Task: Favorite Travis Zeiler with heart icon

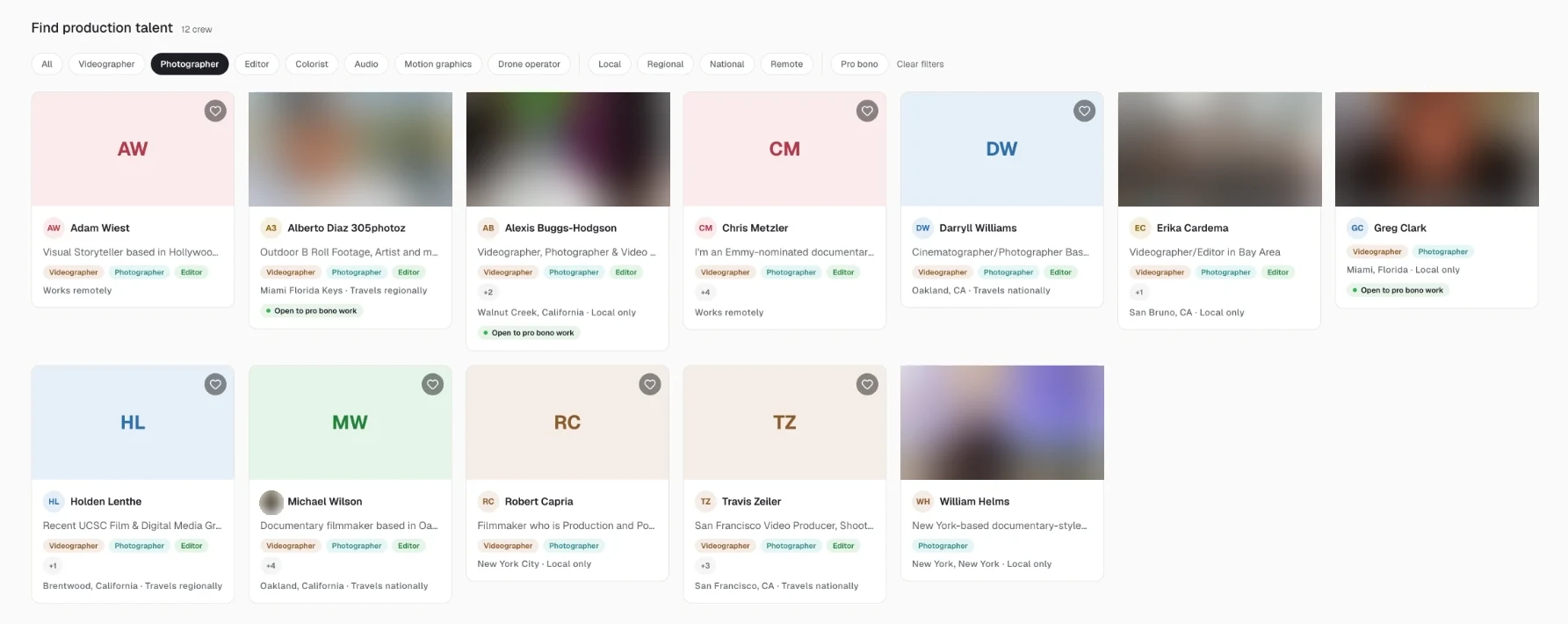Action: pyautogui.click(x=867, y=384)
